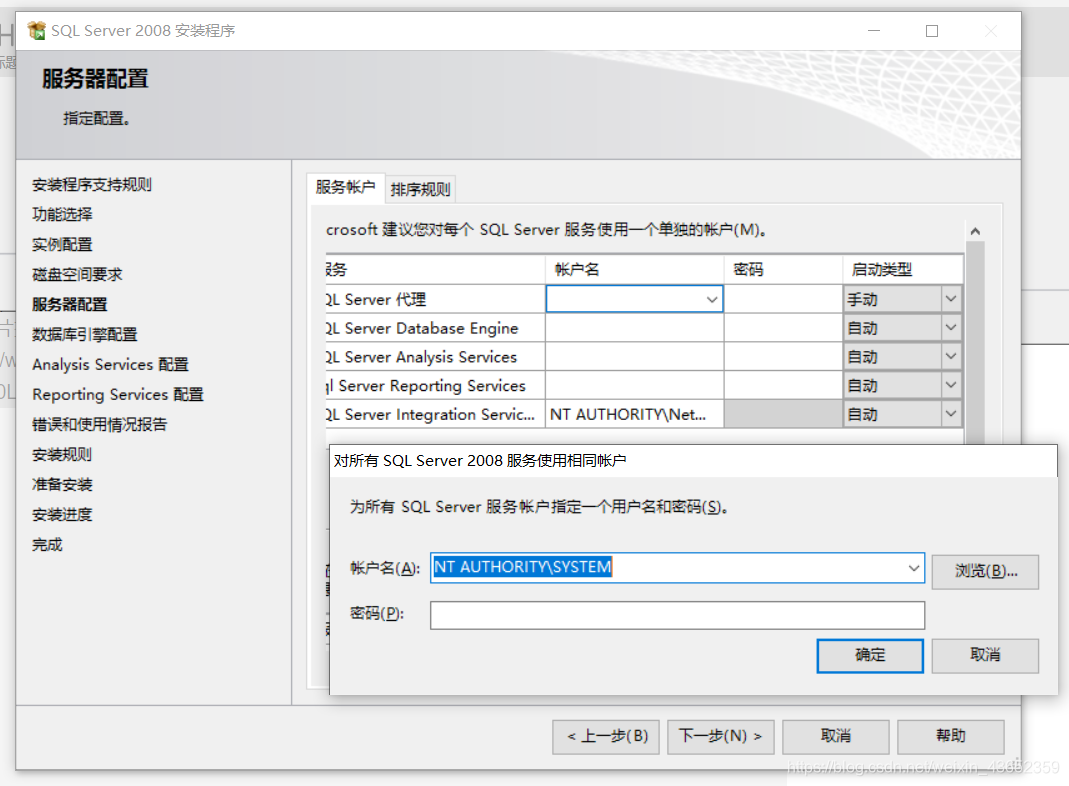Click the 启动类型 column header

click(903, 269)
